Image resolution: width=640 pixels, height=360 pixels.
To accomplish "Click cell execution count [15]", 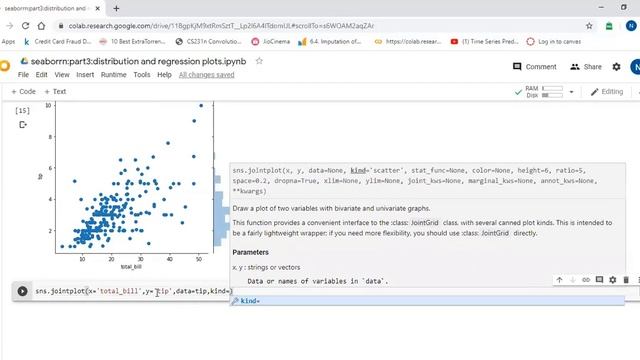I will tap(22, 111).
